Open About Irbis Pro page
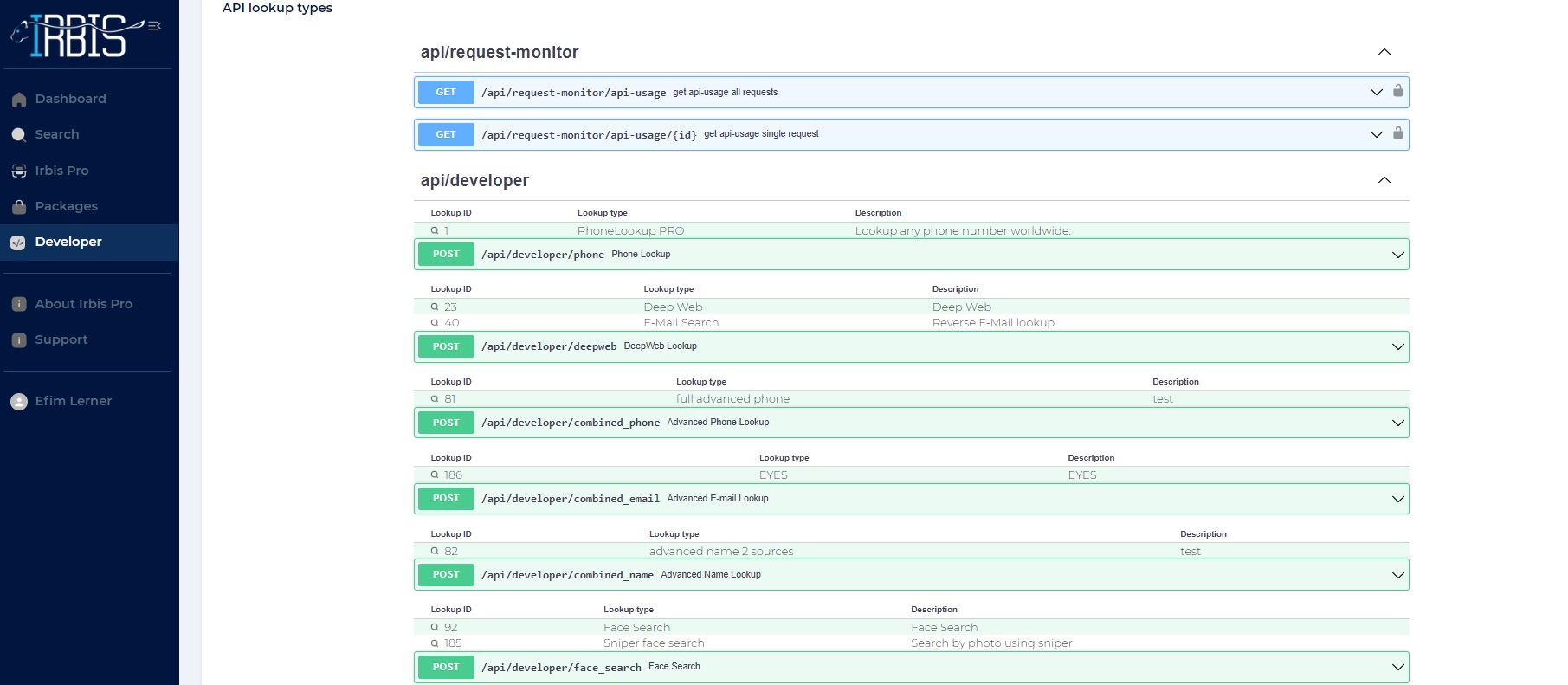The image size is (1568, 685). 83,305
